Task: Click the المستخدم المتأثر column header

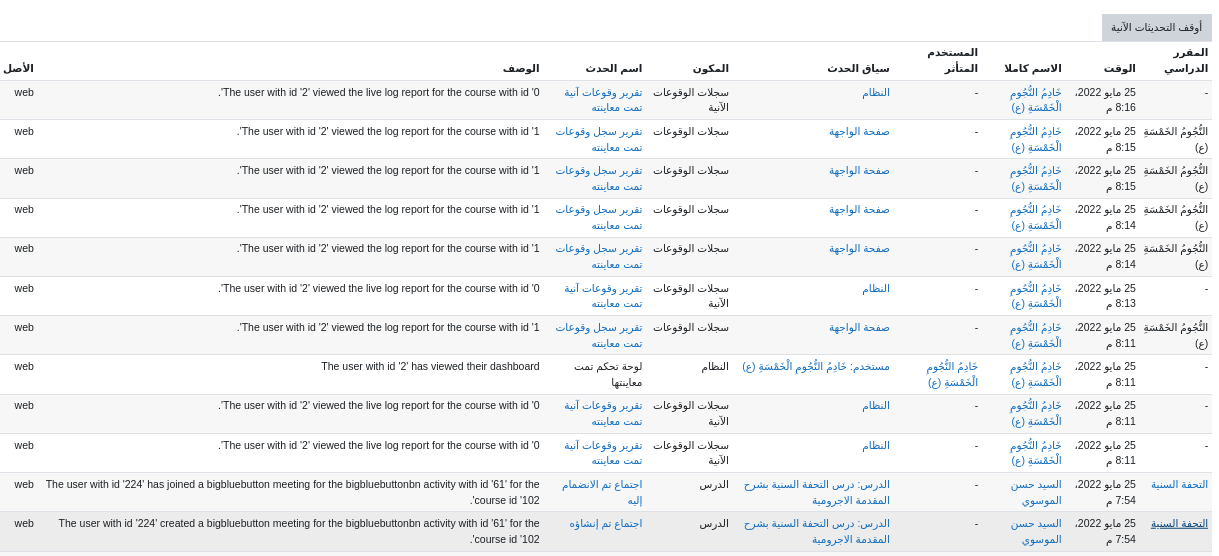Action: click(x=953, y=60)
